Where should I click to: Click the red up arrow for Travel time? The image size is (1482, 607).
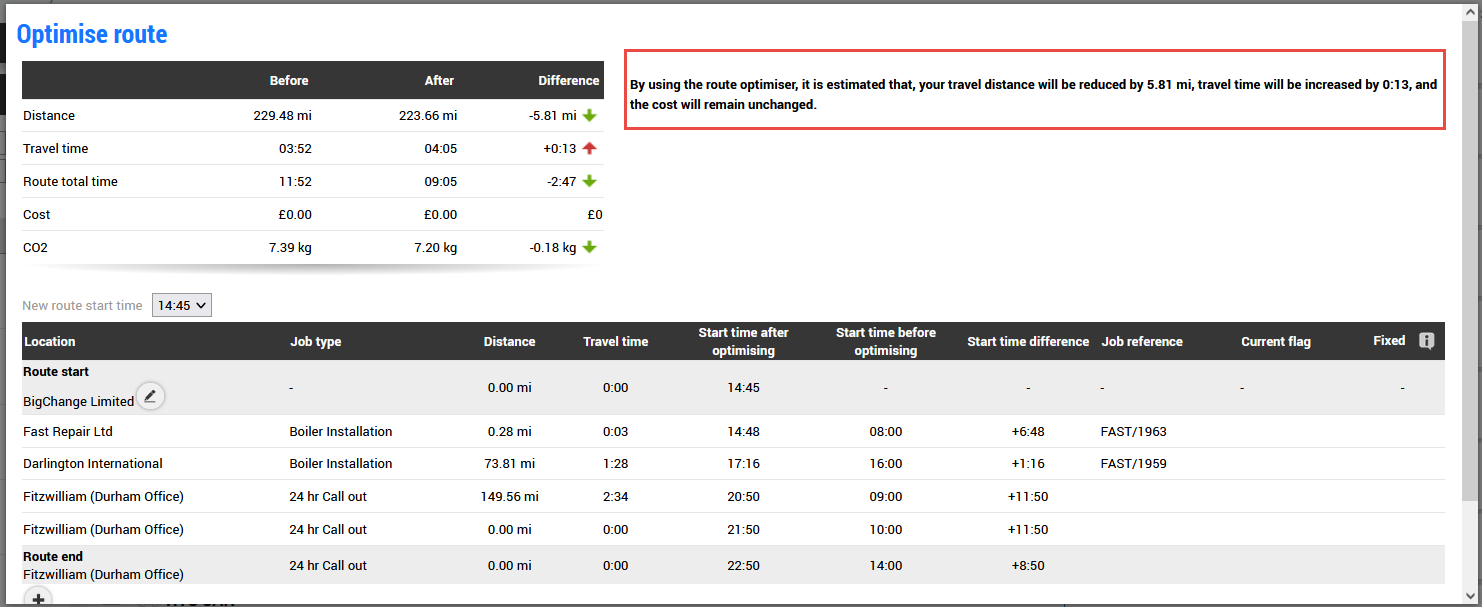coord(590,149)
